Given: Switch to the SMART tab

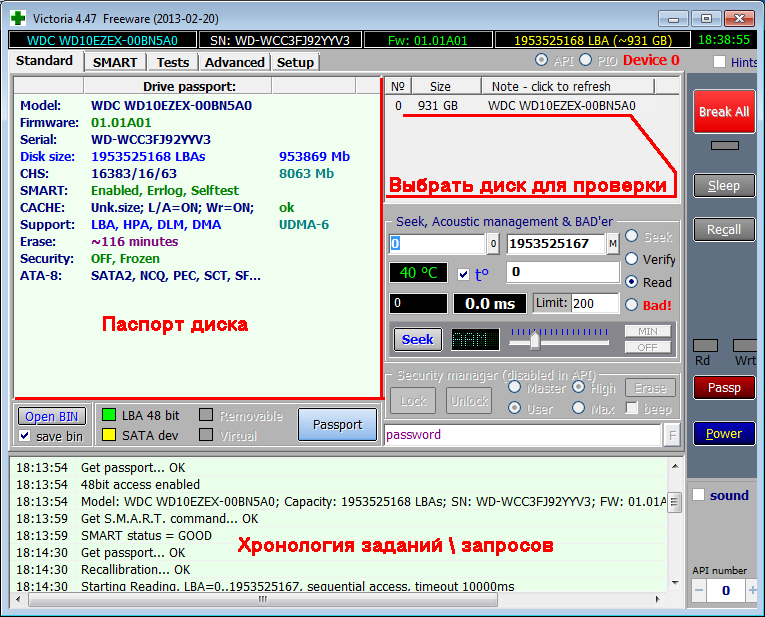Looking at the screenshot, I should pyautogui.click(x=115, y=62).
